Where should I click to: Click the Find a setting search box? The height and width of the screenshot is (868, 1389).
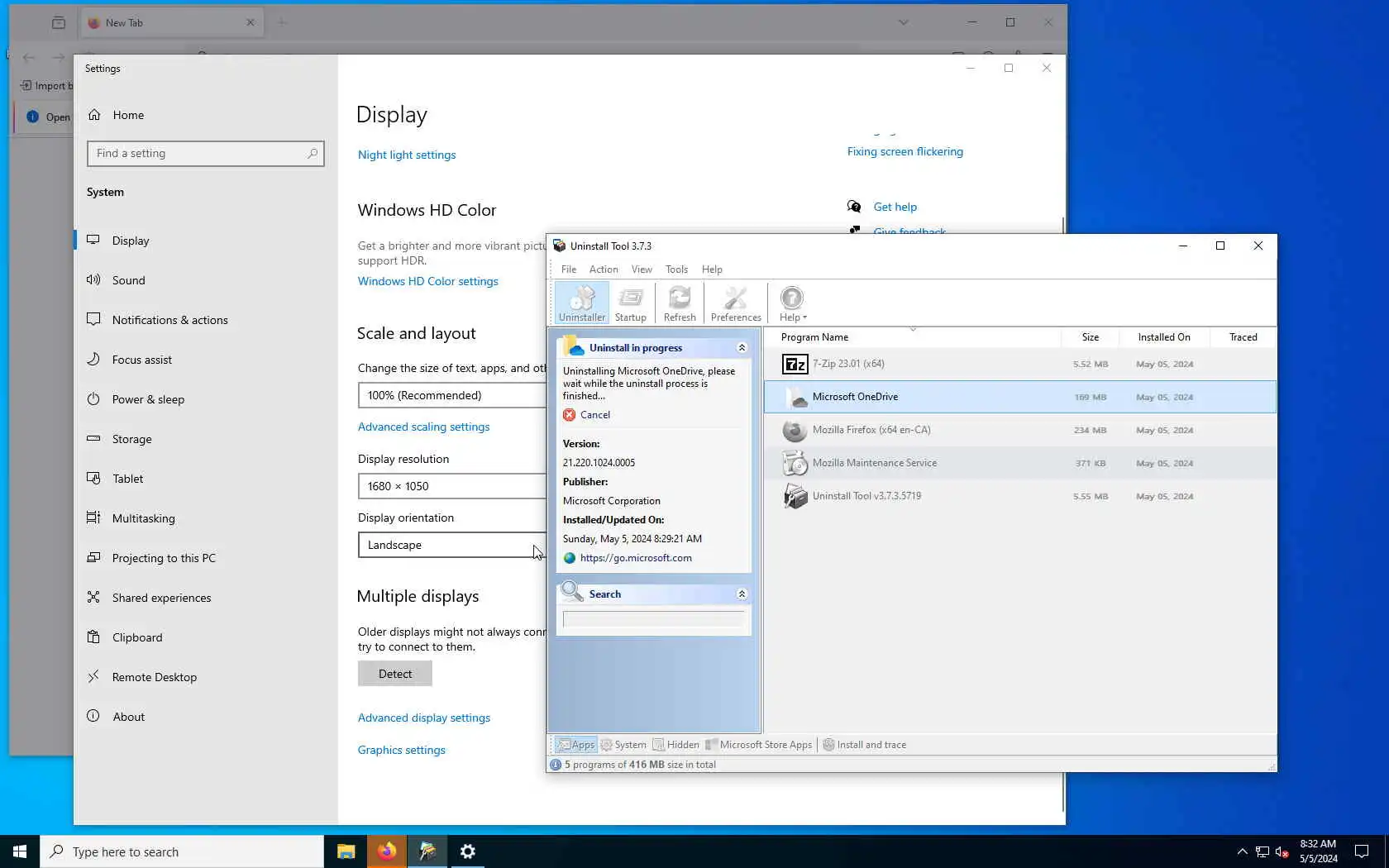[206, 153]
